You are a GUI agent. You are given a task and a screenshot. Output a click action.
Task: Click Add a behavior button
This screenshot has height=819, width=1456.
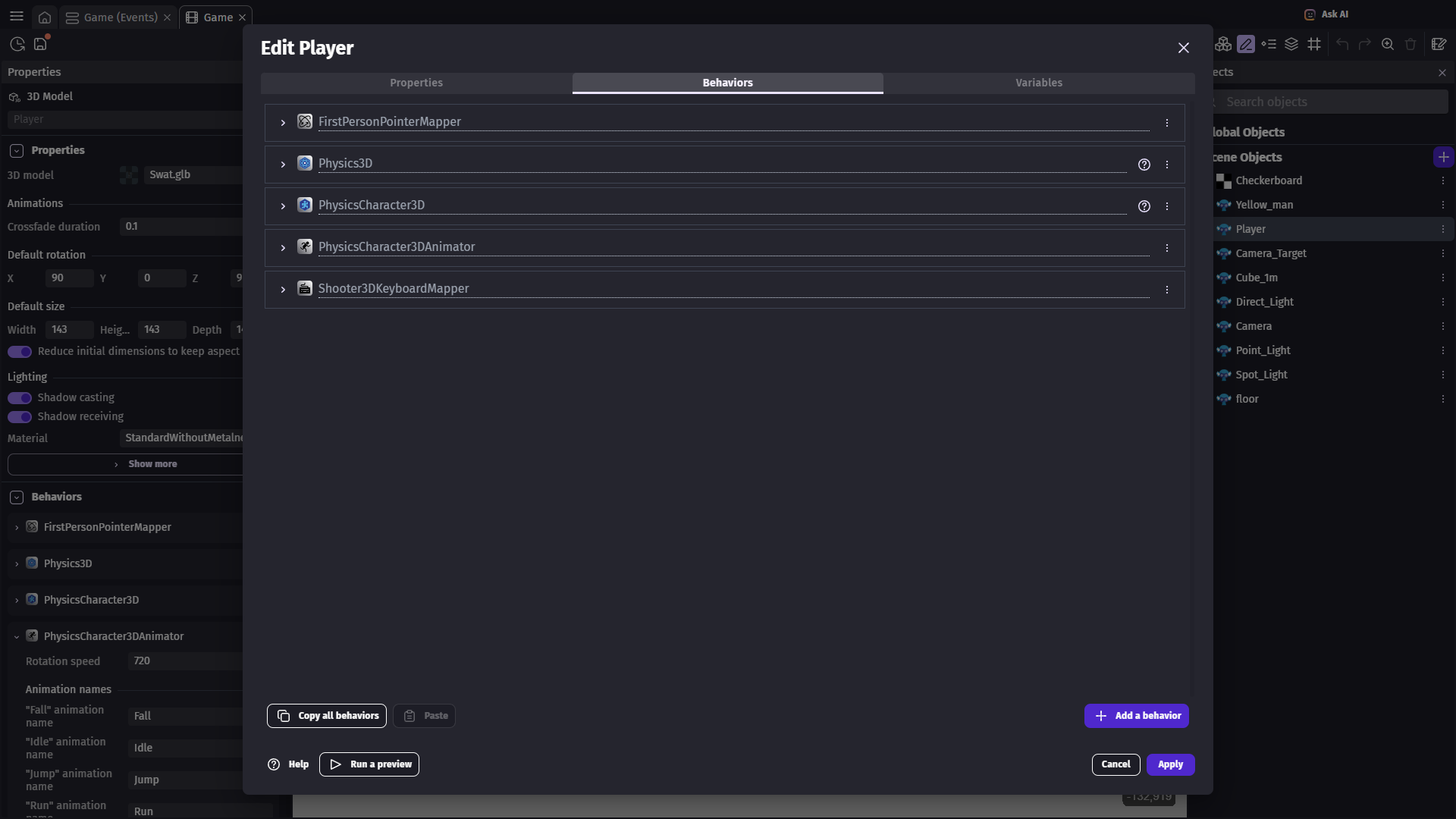click(x=1136, y=716)
